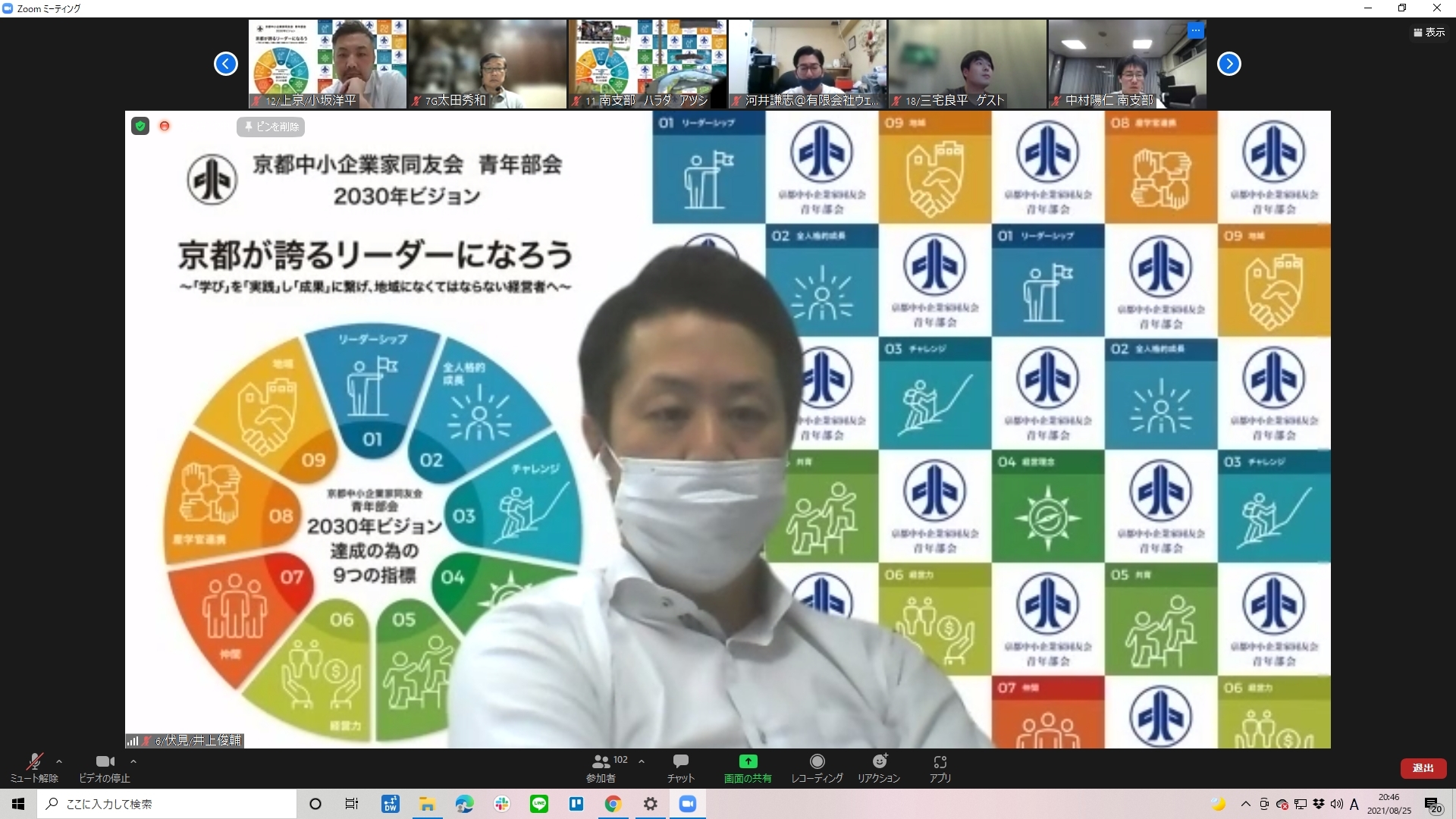Open Google Chrome on taskbar
The width and height of the screenshot is (1456, 819).
pos(613,804)
